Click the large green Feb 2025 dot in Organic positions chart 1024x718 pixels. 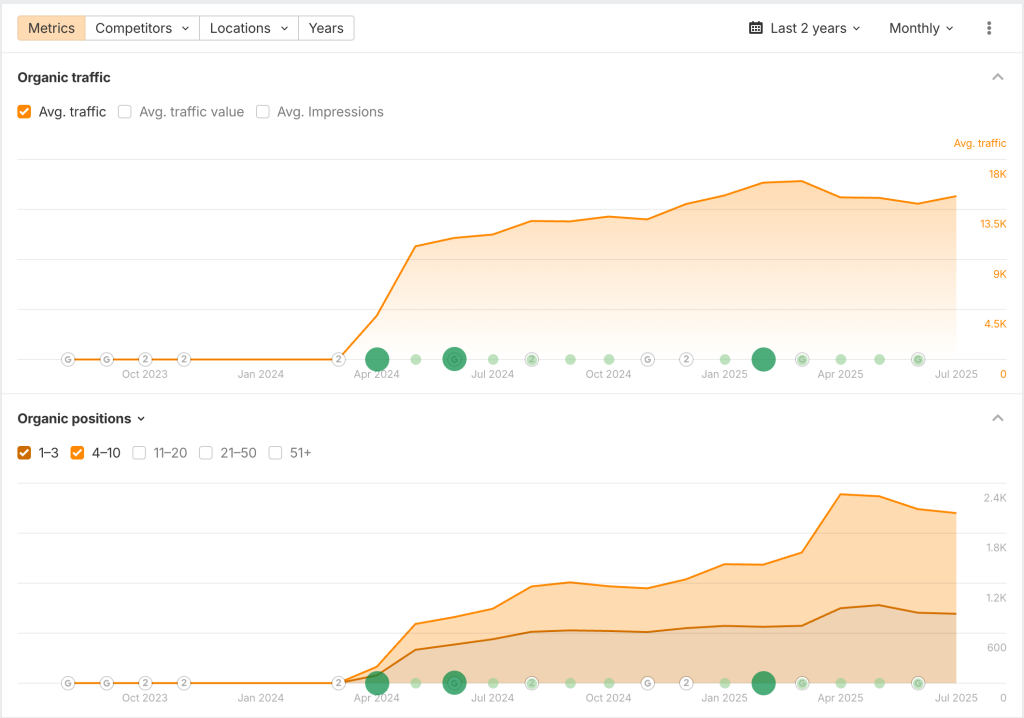(x=763, y=683)
